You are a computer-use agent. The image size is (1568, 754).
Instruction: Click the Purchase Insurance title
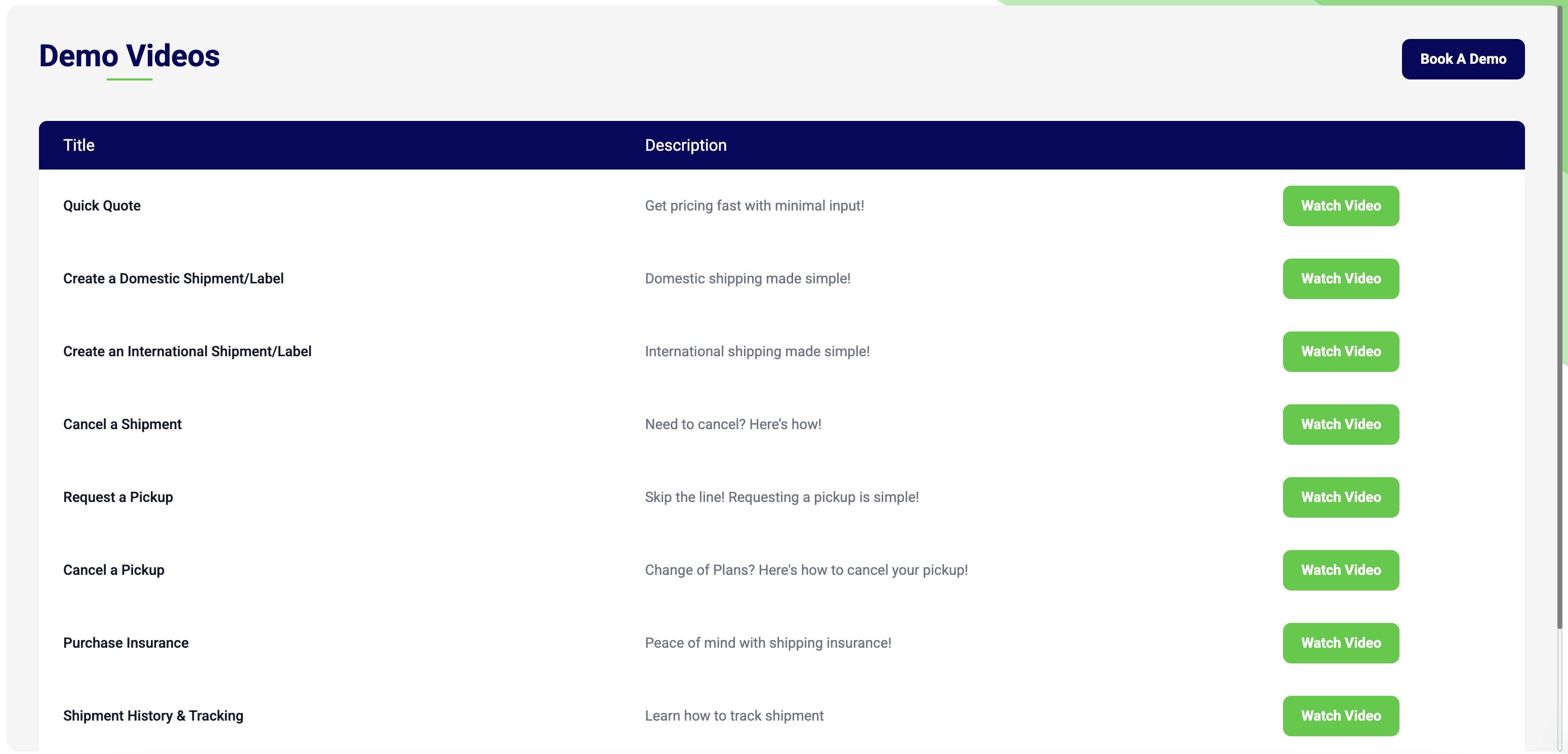[x=126, y=643]
